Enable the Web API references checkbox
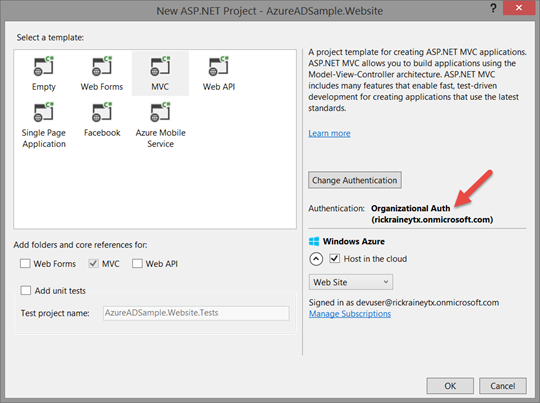 (137, 264)
